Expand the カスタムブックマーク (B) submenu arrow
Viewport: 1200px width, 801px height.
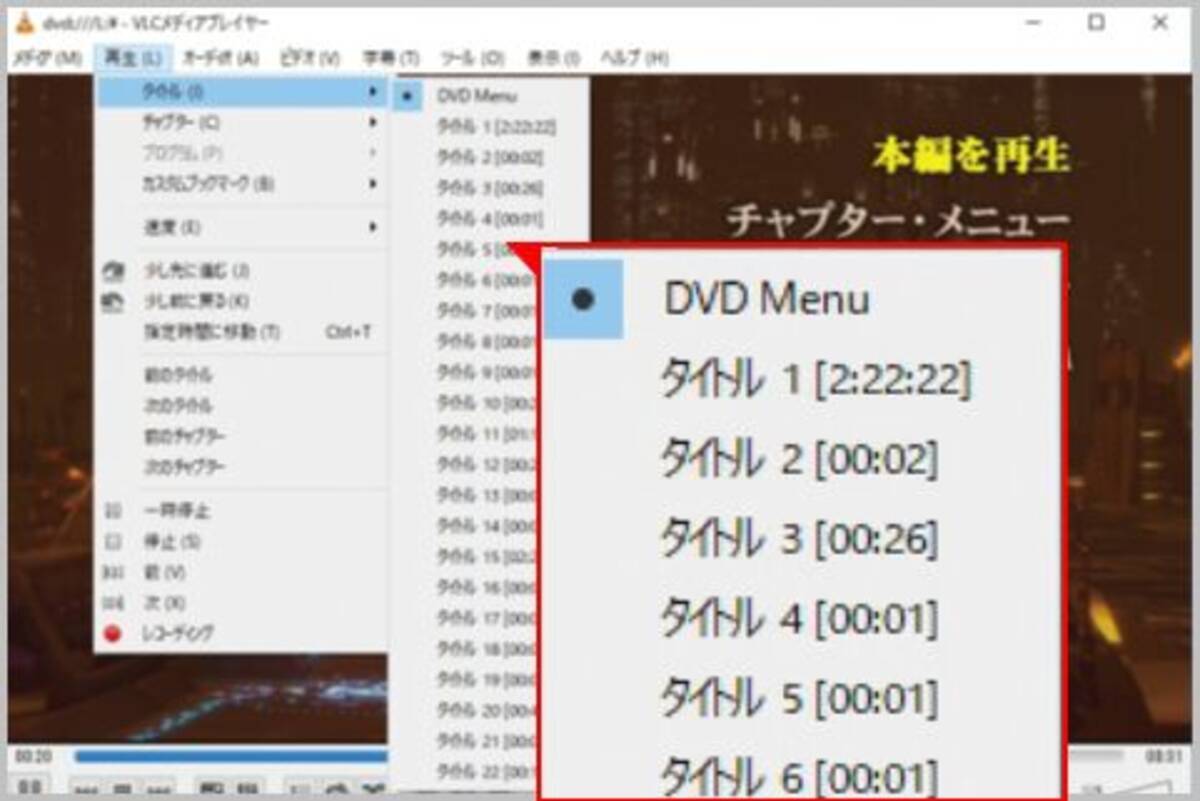(373, 184)
